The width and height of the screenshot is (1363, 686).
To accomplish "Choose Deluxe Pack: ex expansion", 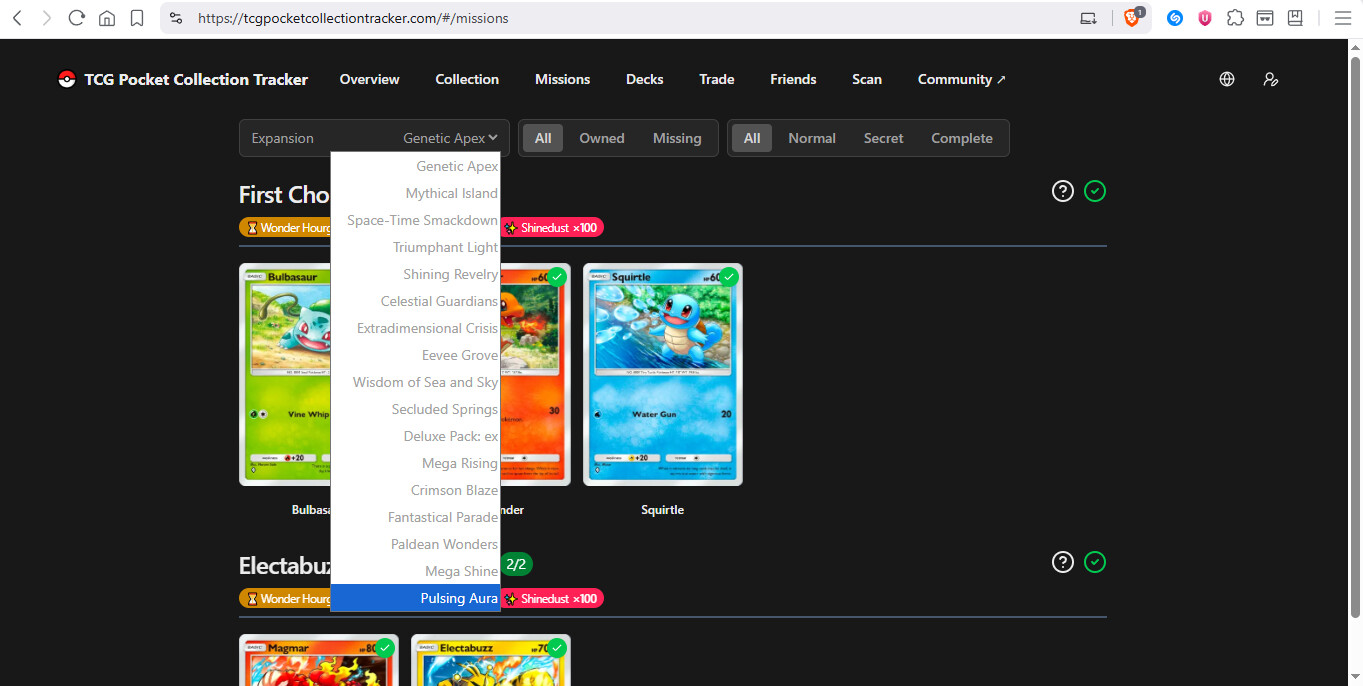I will tap(416, 436).
